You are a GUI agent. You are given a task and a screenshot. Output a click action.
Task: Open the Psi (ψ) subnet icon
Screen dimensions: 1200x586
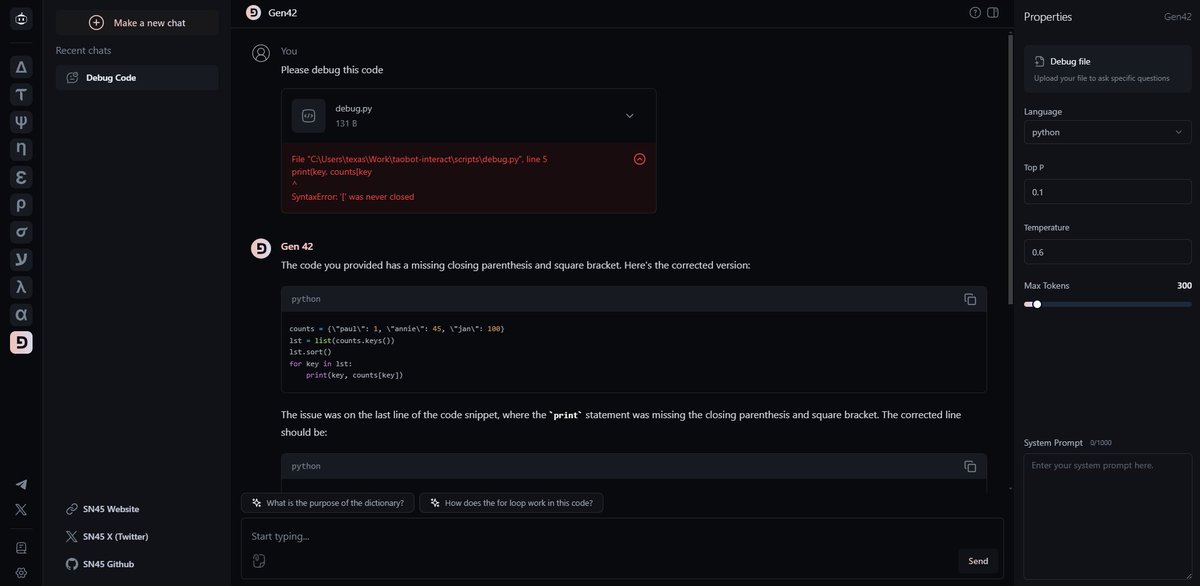pyautogui.click(x=21, y=122)
